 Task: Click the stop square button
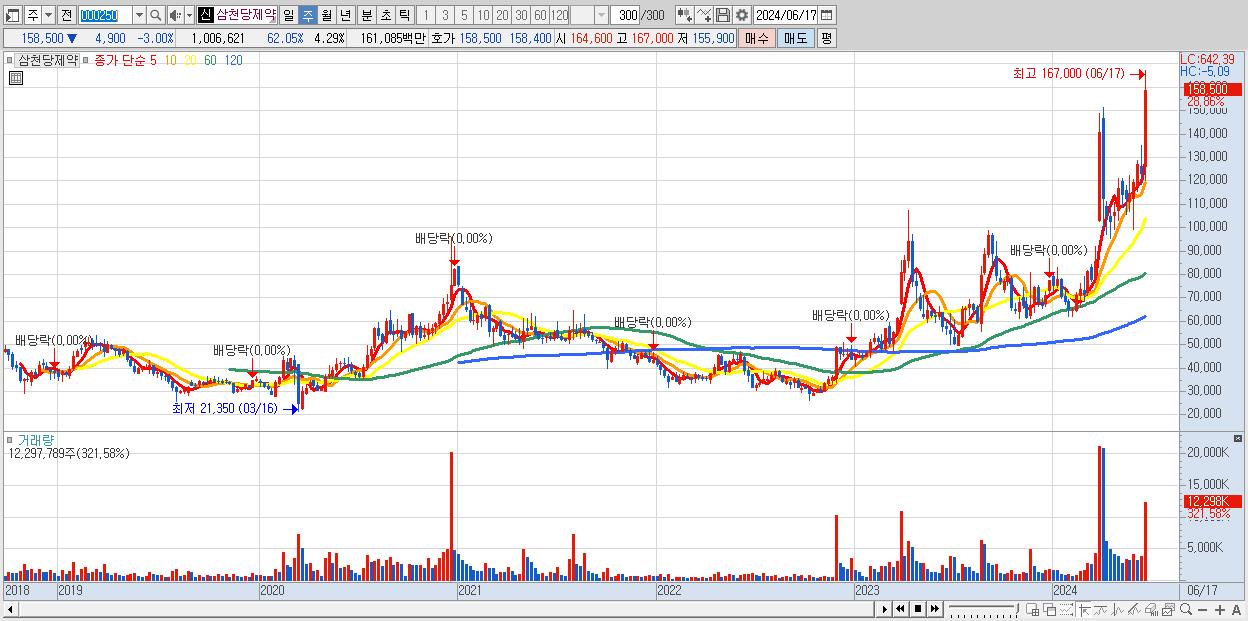coord(918,609)
